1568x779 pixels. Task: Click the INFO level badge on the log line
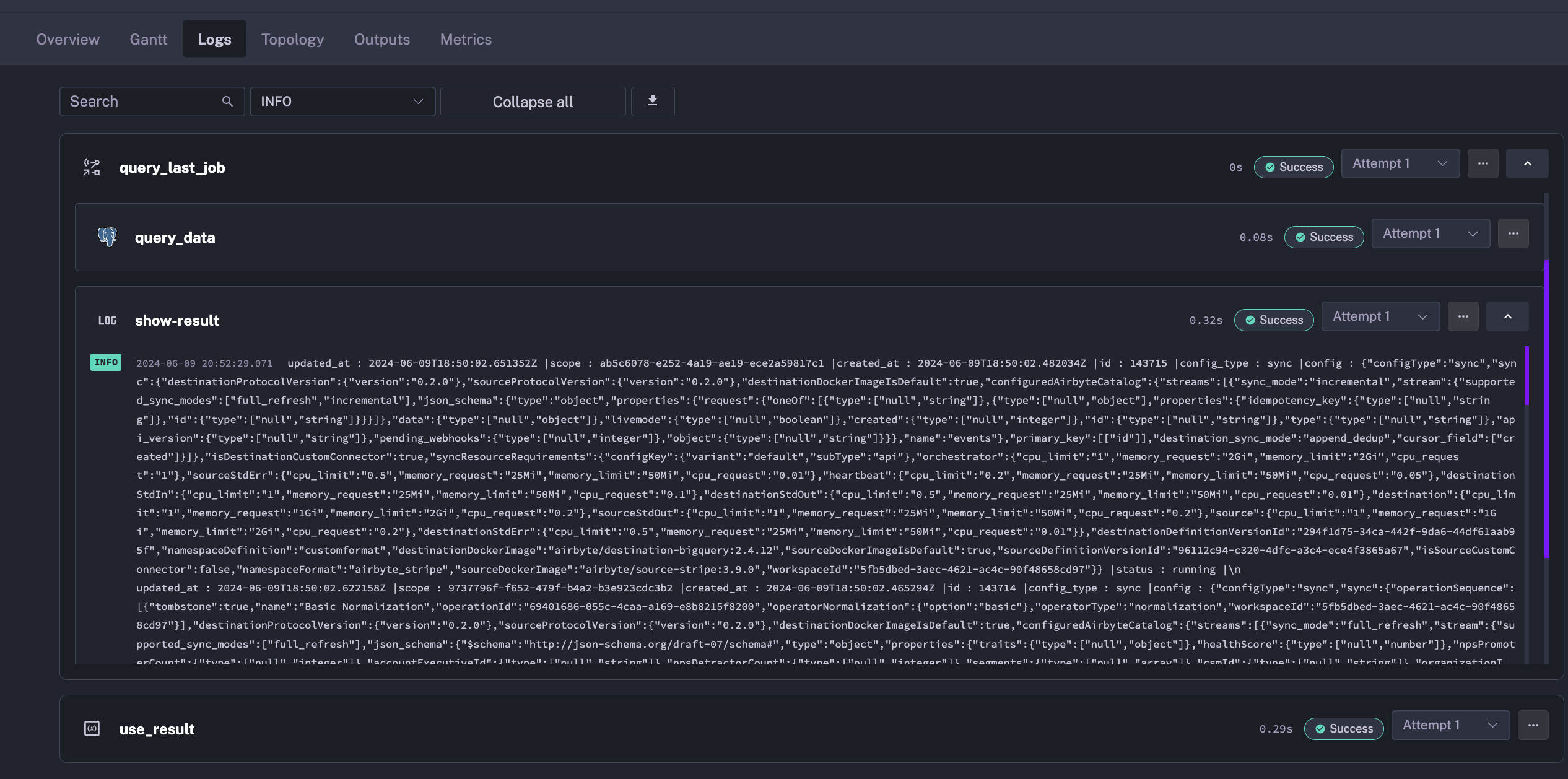click(x=106, y=362)
